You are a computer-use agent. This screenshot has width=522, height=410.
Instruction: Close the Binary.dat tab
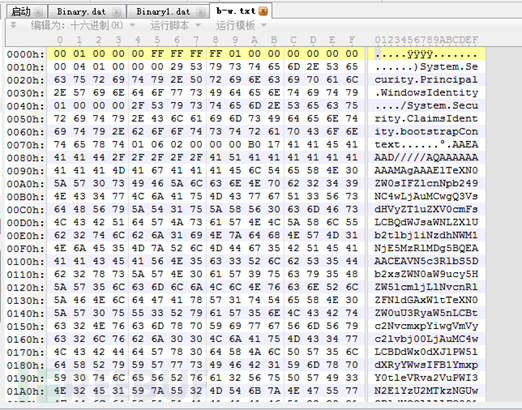[x=117, y=12]
